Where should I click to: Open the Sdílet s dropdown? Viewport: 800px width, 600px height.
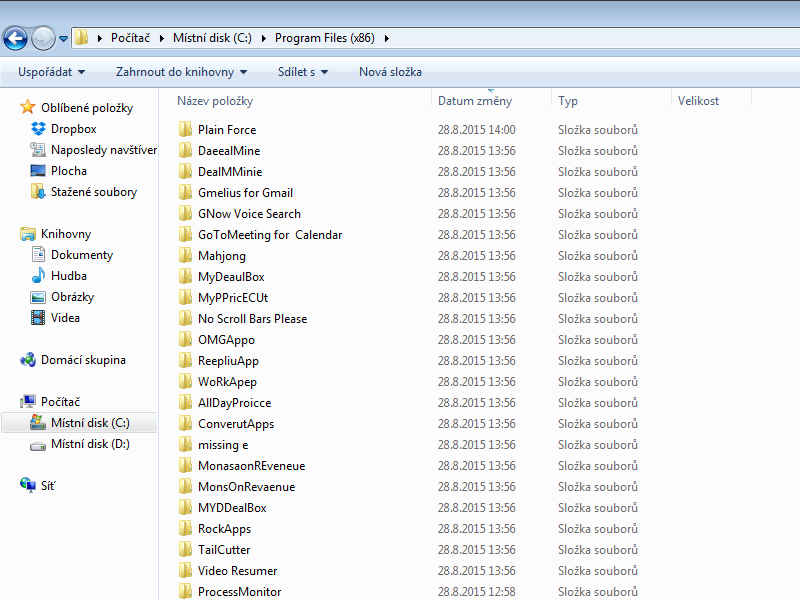(x=303, y=72)
